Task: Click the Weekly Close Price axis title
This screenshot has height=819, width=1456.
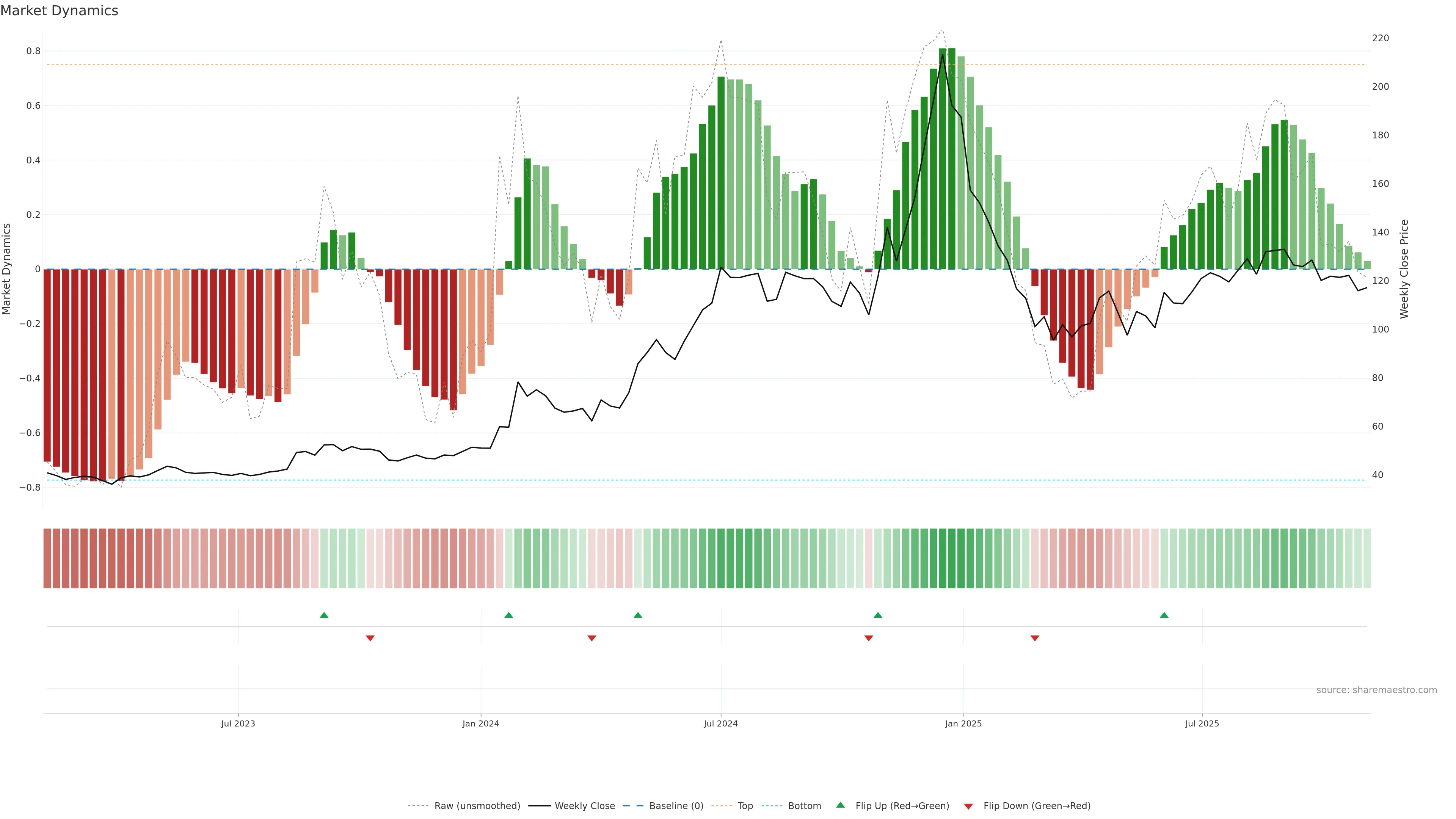Action: click(1404, 269)
